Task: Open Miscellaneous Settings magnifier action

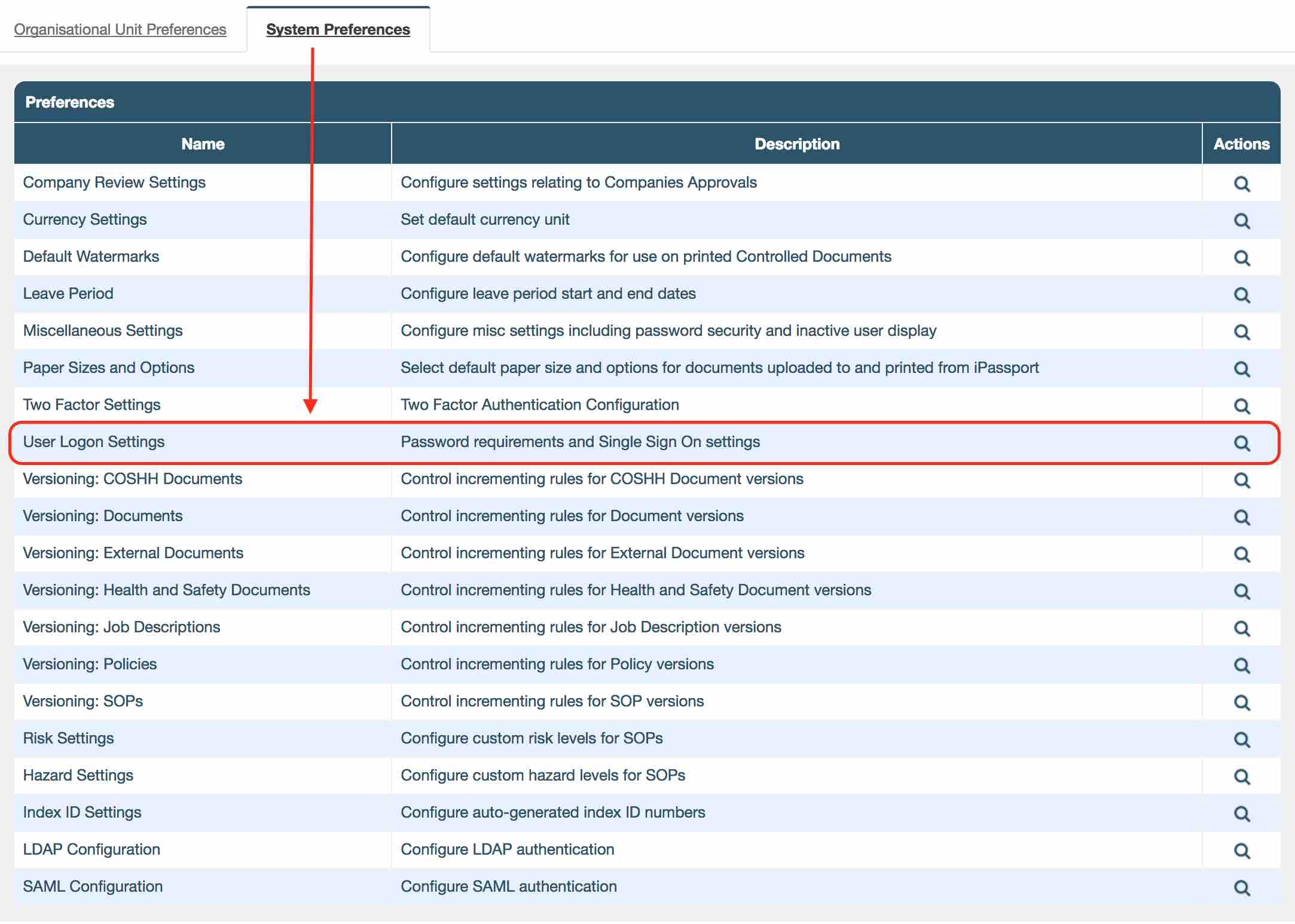Action: (x=1241, y=332)
